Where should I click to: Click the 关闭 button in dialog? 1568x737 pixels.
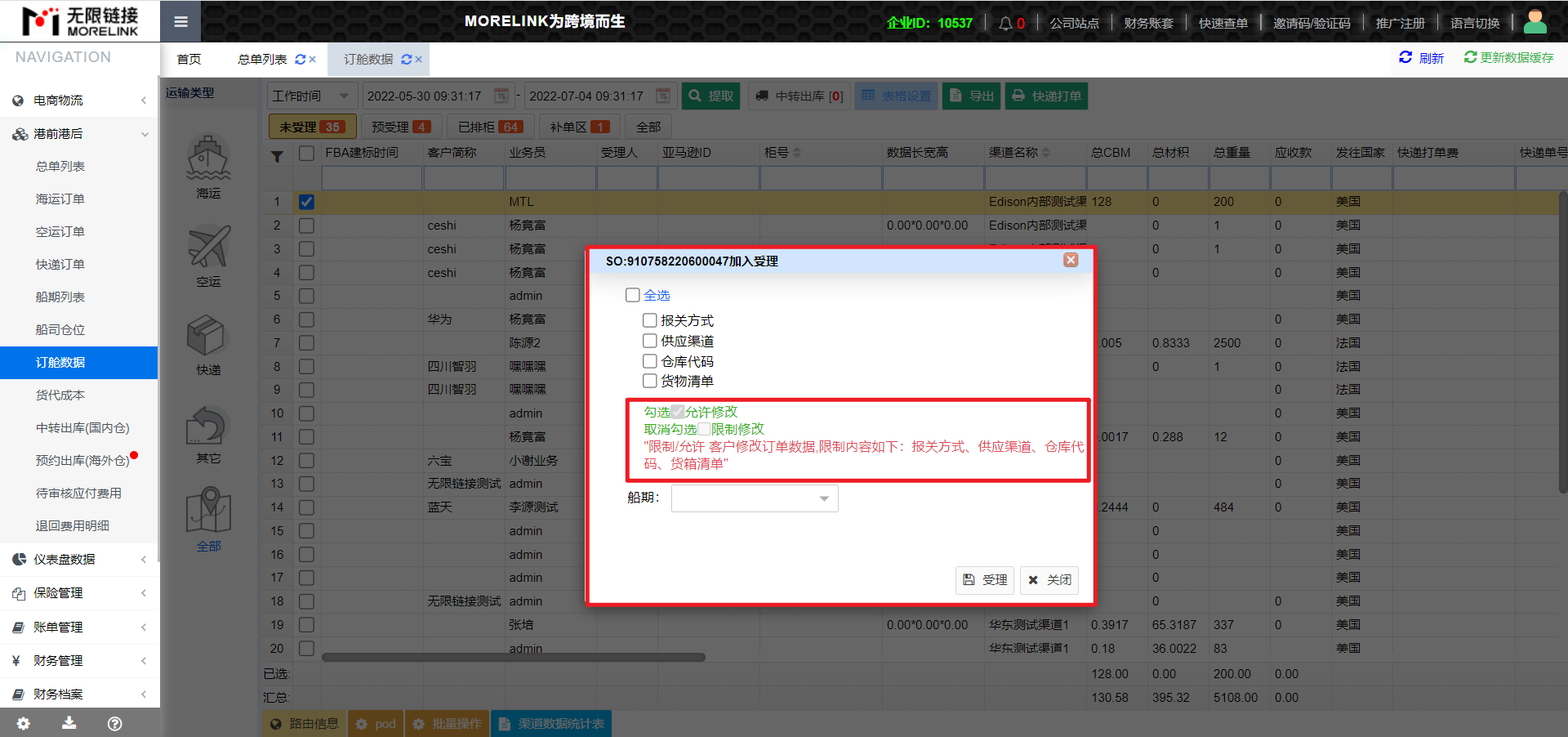(1049, 580)
